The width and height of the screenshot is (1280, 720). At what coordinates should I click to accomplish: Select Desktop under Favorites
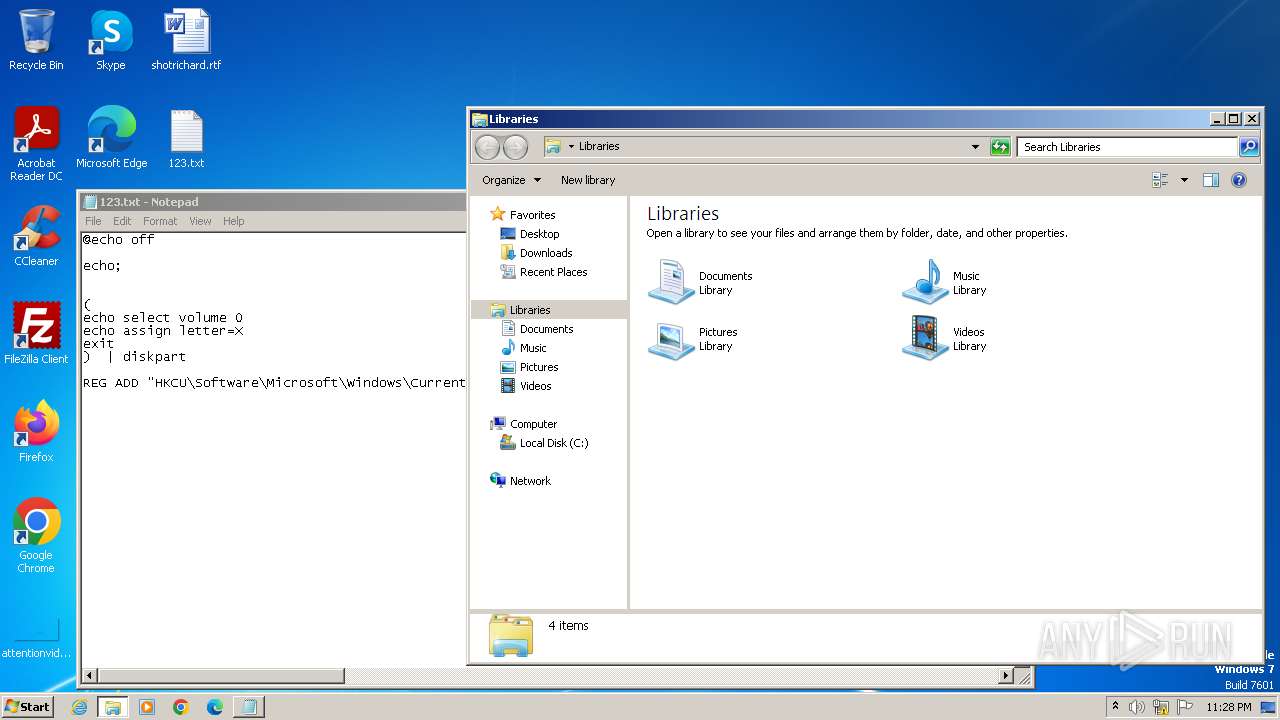click(x=539, y=234)
